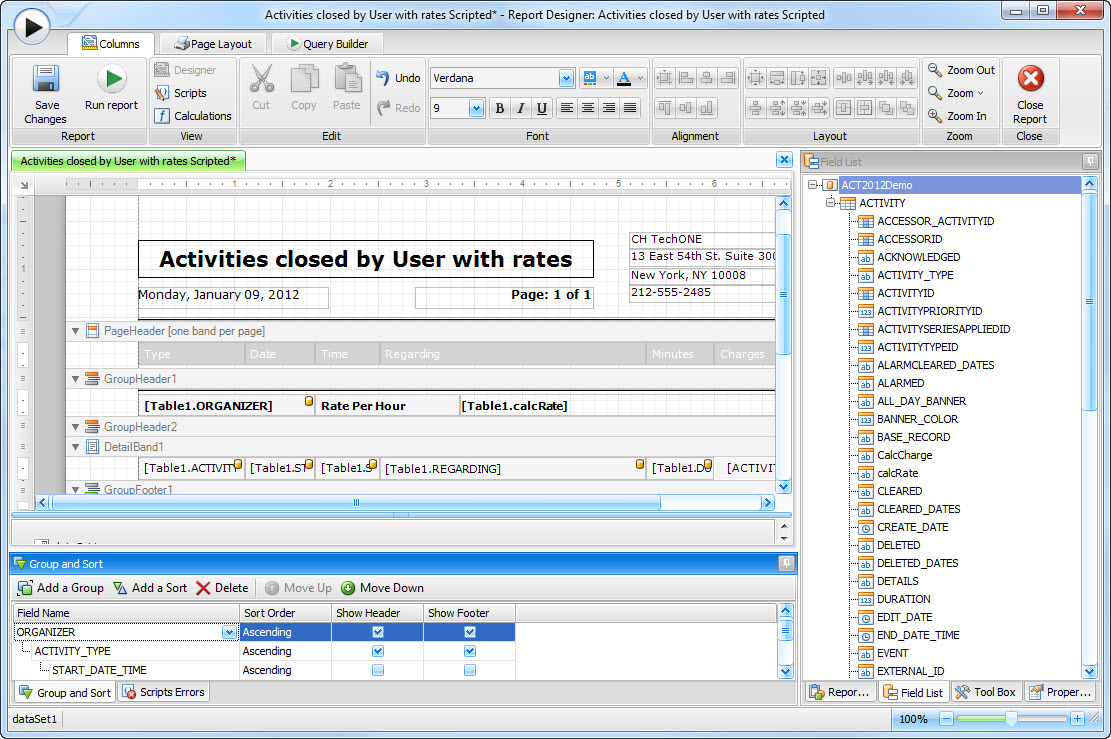The width and height of the screenshot is (1111, 739).
Task: Align text right
Action: (x=609, y=108)
